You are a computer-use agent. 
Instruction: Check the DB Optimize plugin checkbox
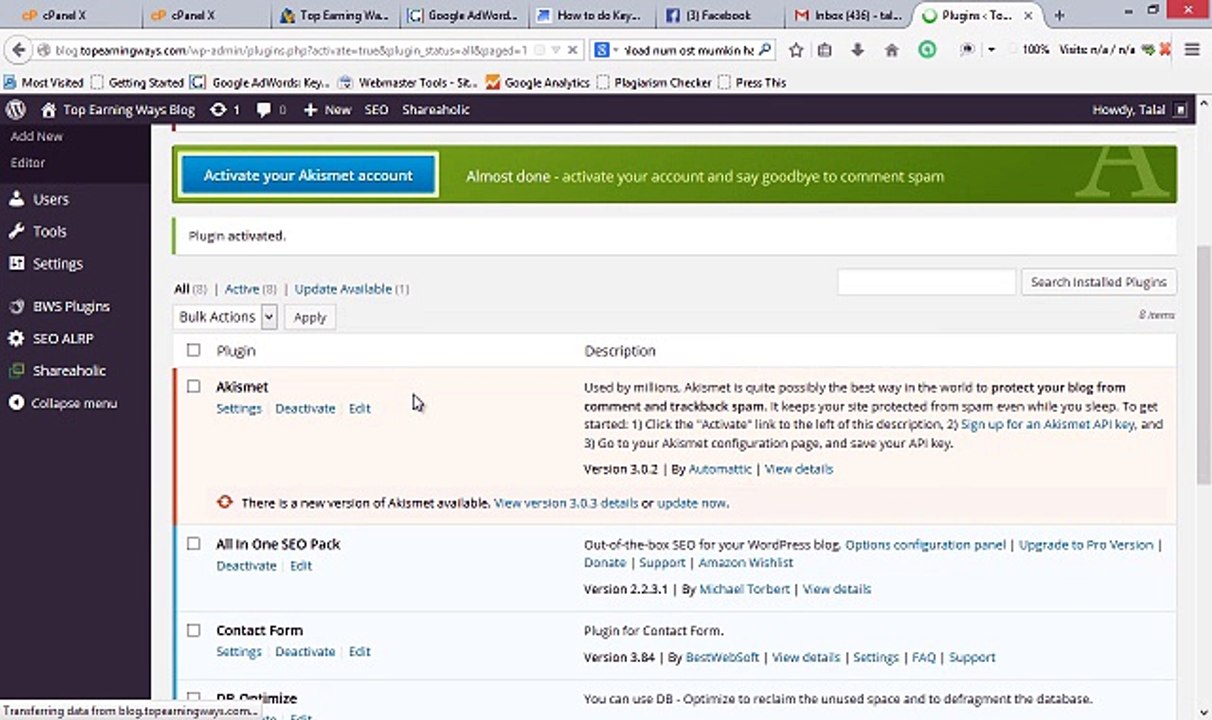[193, 698]
